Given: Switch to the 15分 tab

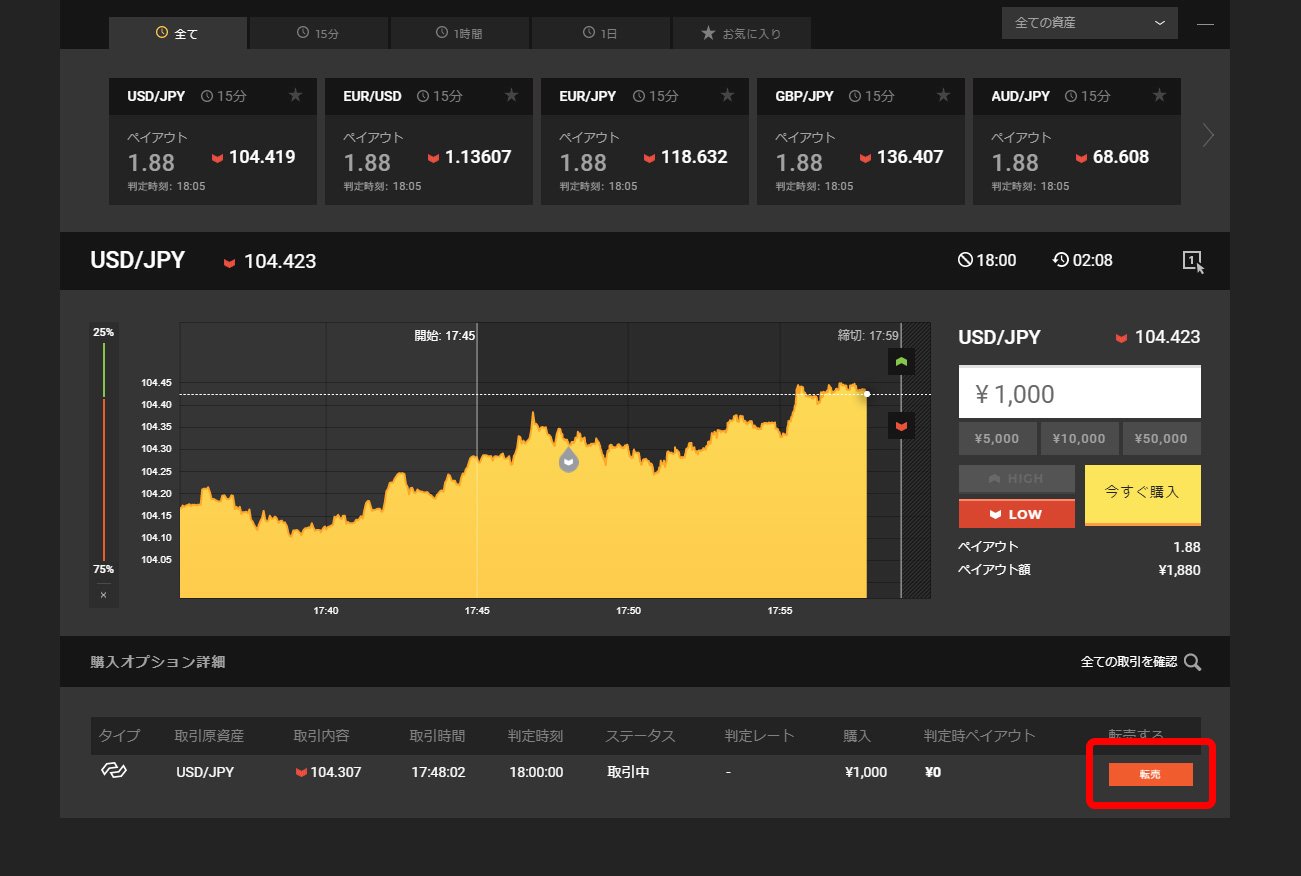Looking at the screenshot, I should [x=319, y=33].
